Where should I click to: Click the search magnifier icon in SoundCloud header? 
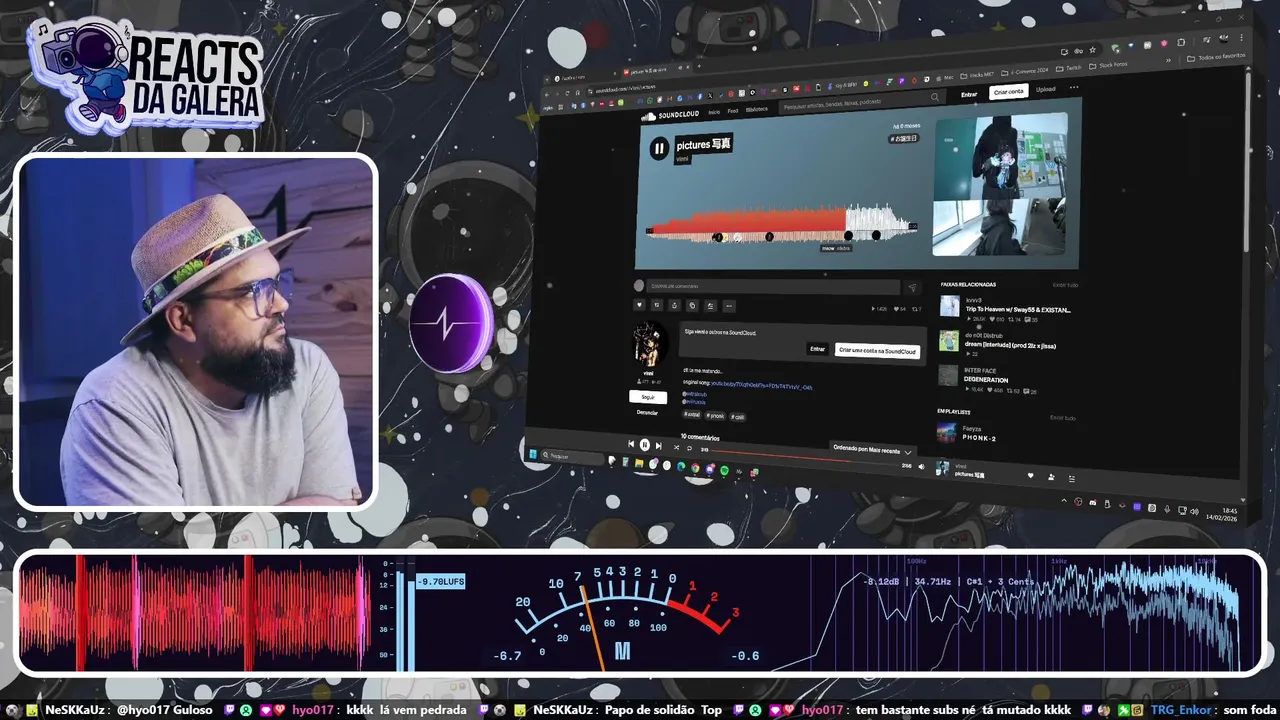coord(935,98)
